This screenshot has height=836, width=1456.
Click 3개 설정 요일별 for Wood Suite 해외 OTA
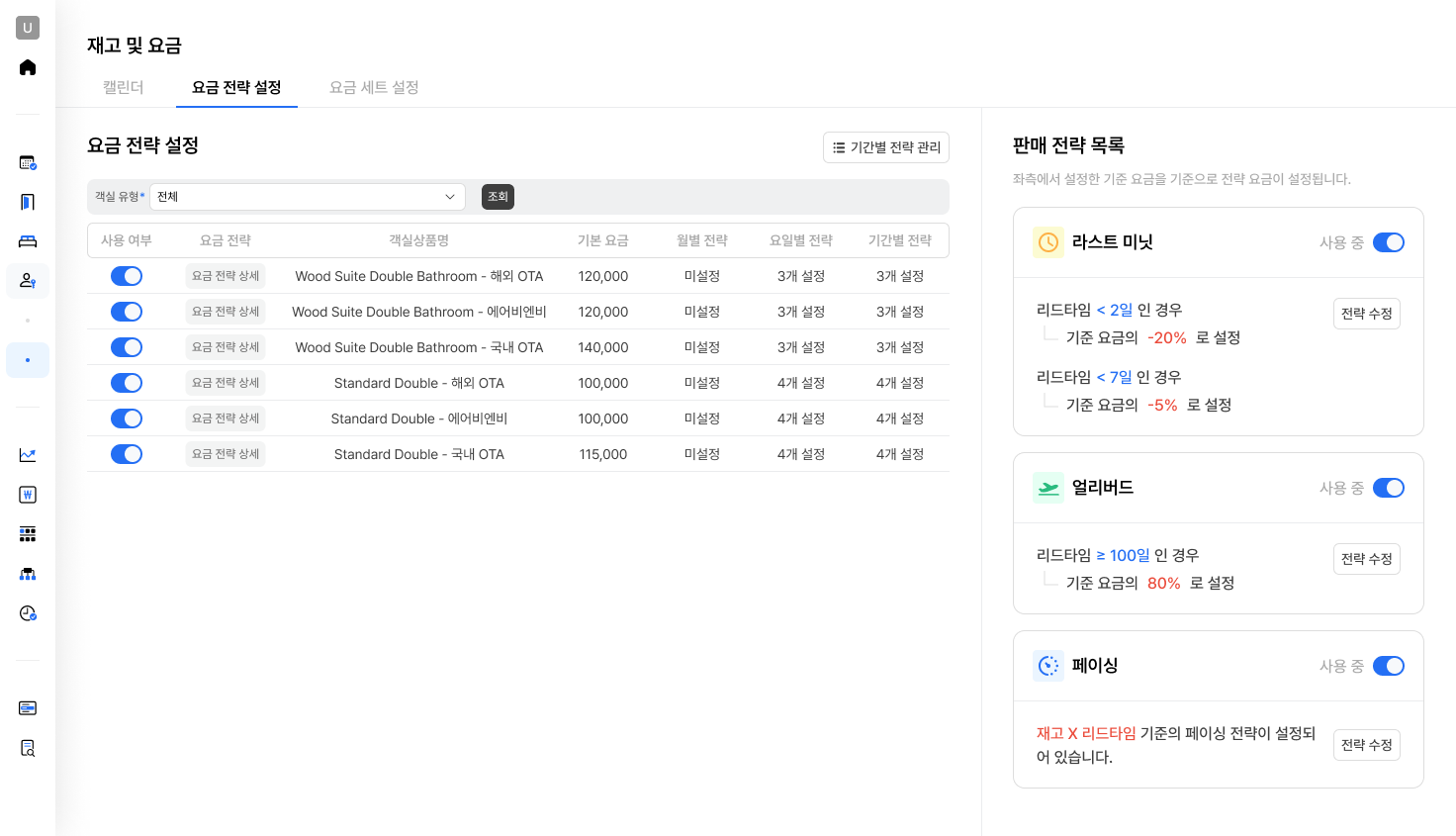coord(801,276)
